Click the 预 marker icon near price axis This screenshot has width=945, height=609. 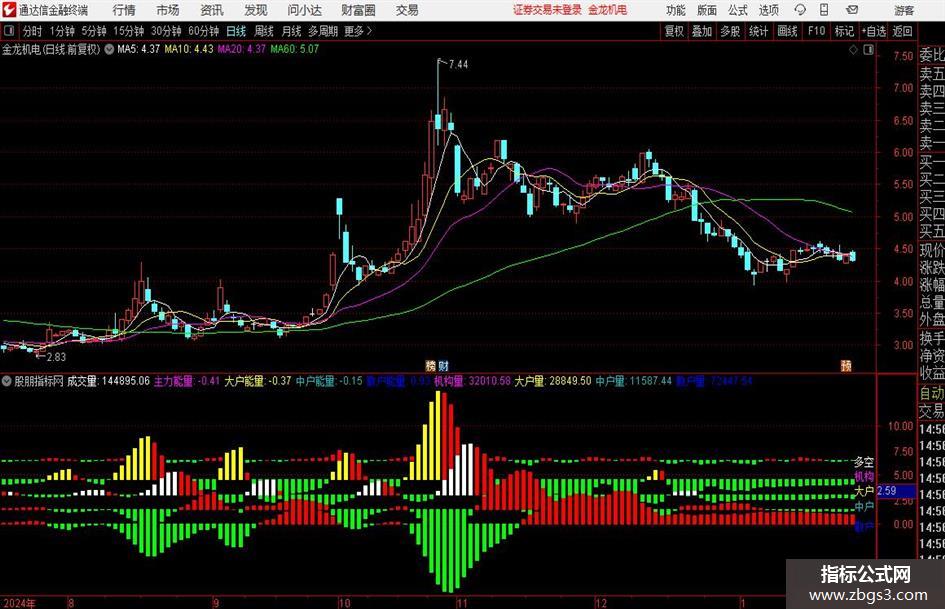point(846,365)
